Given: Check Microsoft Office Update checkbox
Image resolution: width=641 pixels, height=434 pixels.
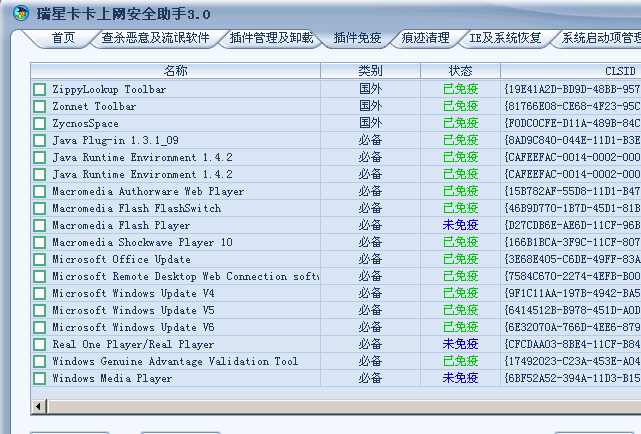Looking at the screenshot, I should pyautogui.click(x=40, y=260).
